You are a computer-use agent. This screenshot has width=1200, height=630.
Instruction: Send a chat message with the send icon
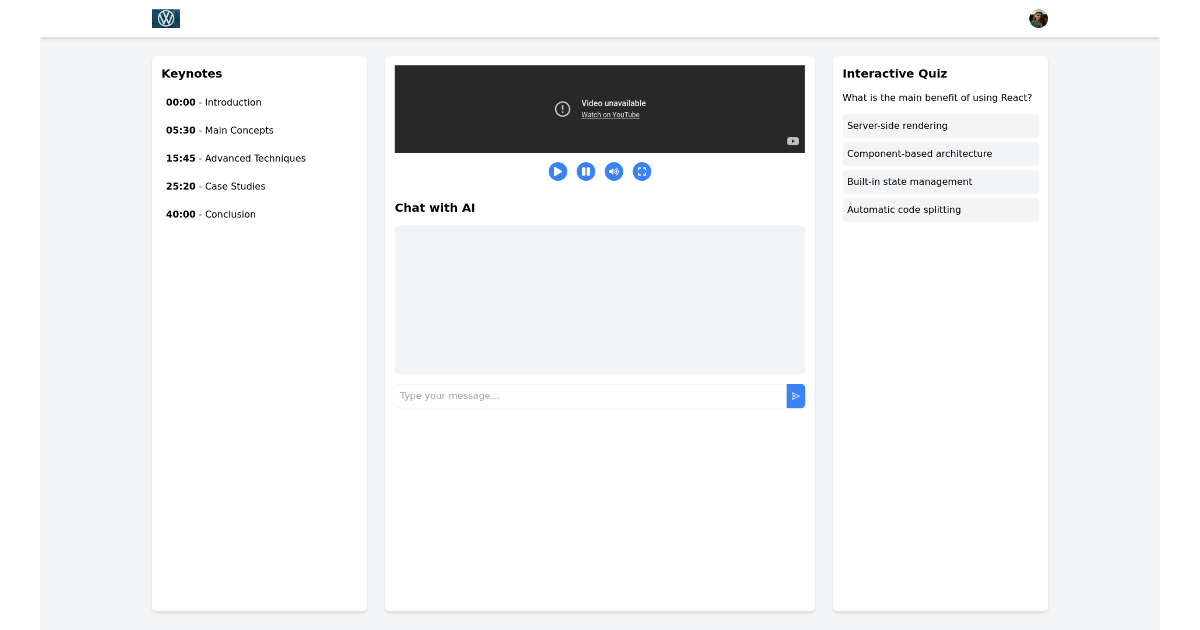pyautogui.click(x=795, y=396)
